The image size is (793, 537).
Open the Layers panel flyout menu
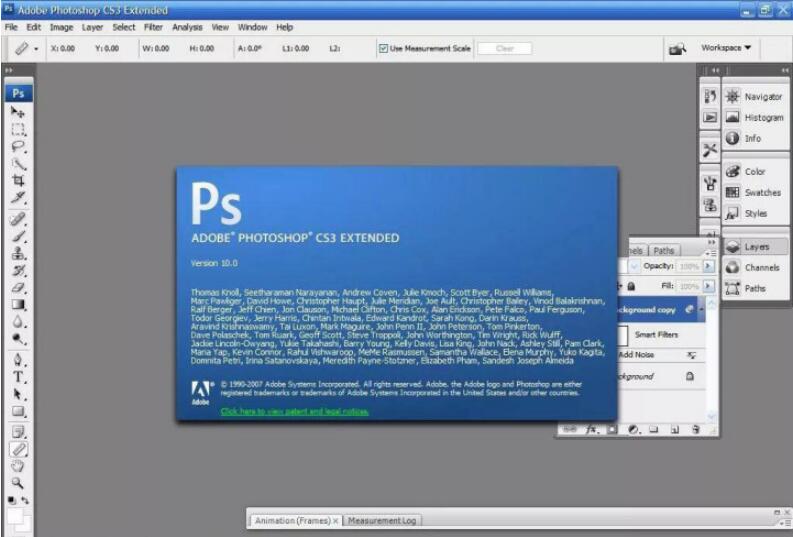point(711,253)
